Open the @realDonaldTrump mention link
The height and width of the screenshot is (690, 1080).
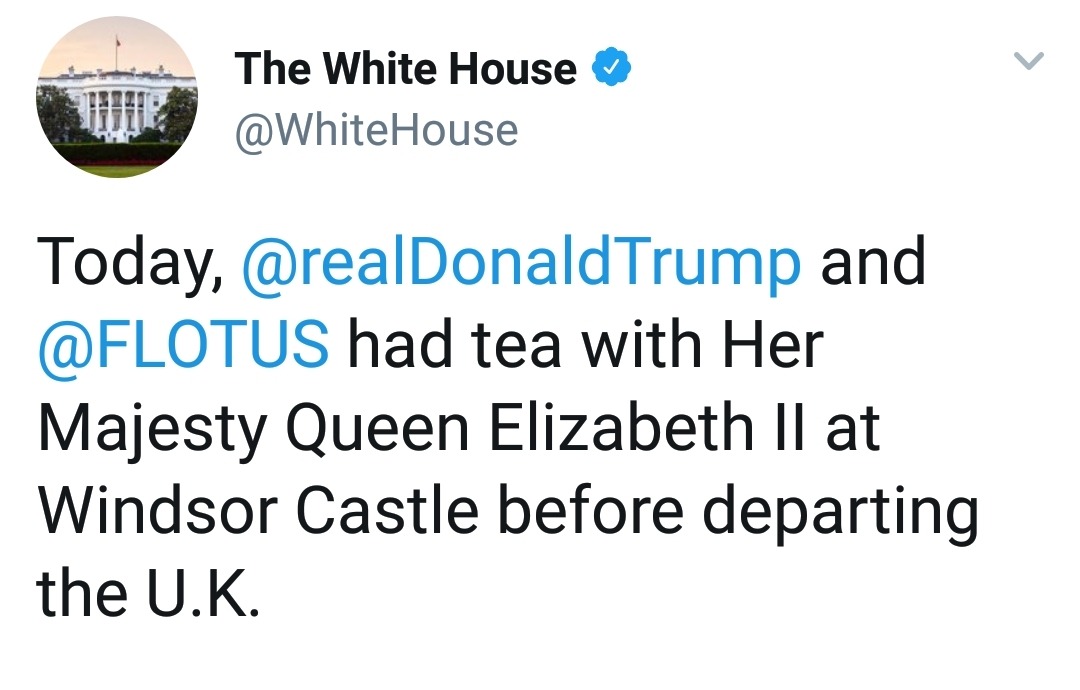click(x=521, y=262)
